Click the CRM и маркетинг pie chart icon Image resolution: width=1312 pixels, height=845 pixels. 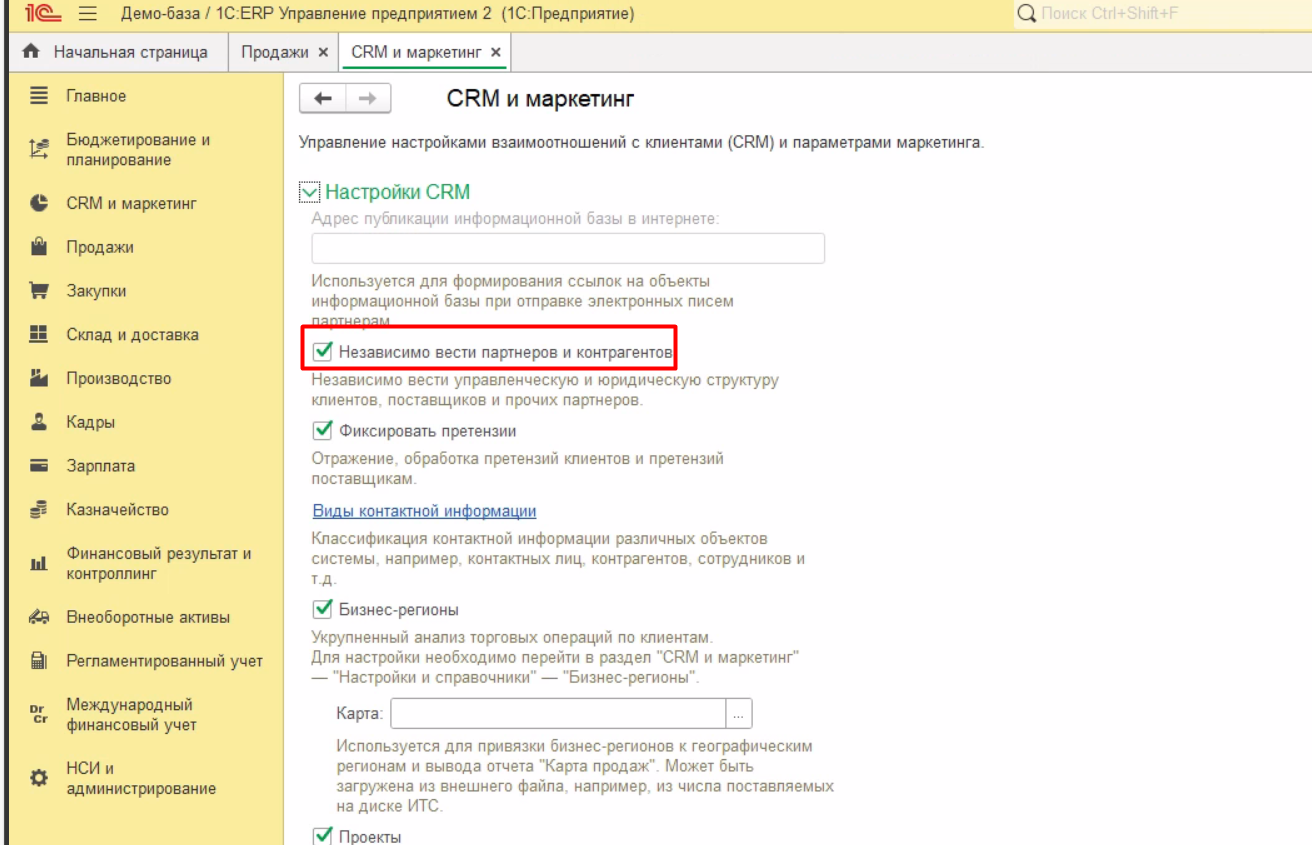pyautogui.click(x=39, y=203)
